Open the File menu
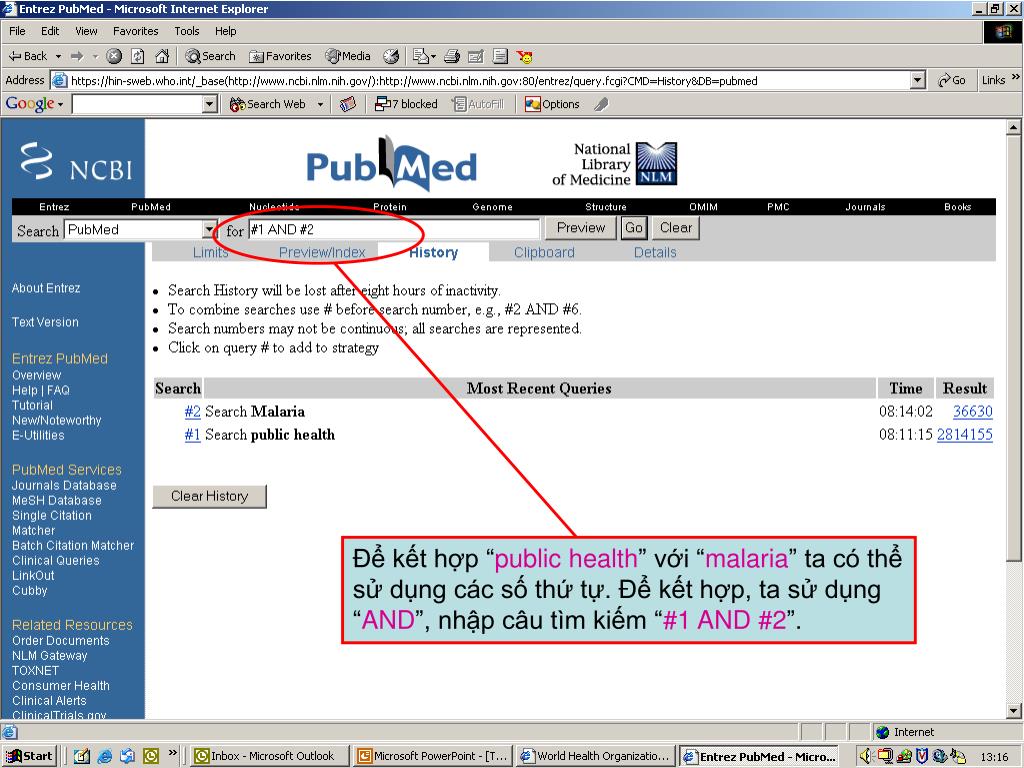Viewport: 1024px width, 768px height. [x=17, y=31]
